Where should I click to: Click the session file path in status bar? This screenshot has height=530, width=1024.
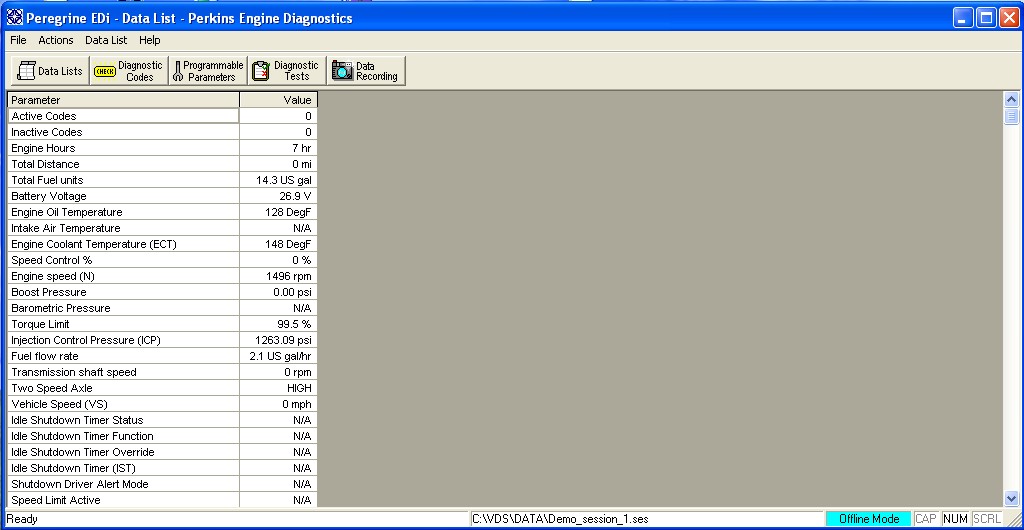point(561,519)
